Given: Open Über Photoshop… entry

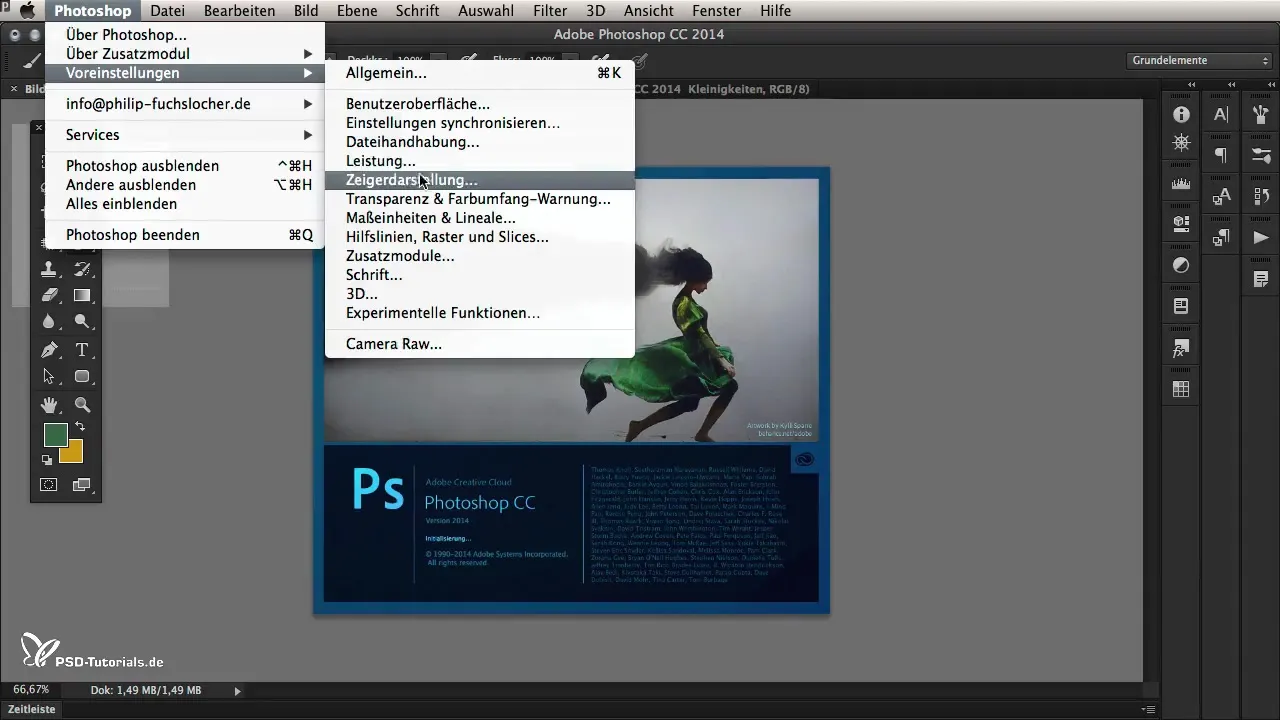Looking at the screenshot, I should (x=185, y=35).
